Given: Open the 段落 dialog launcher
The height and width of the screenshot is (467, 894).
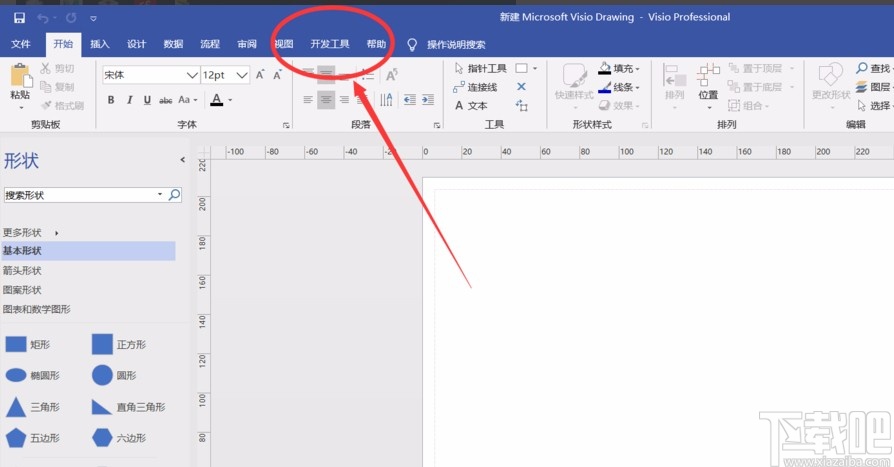Looking at the screenshot, I should [x=437, y=125].
